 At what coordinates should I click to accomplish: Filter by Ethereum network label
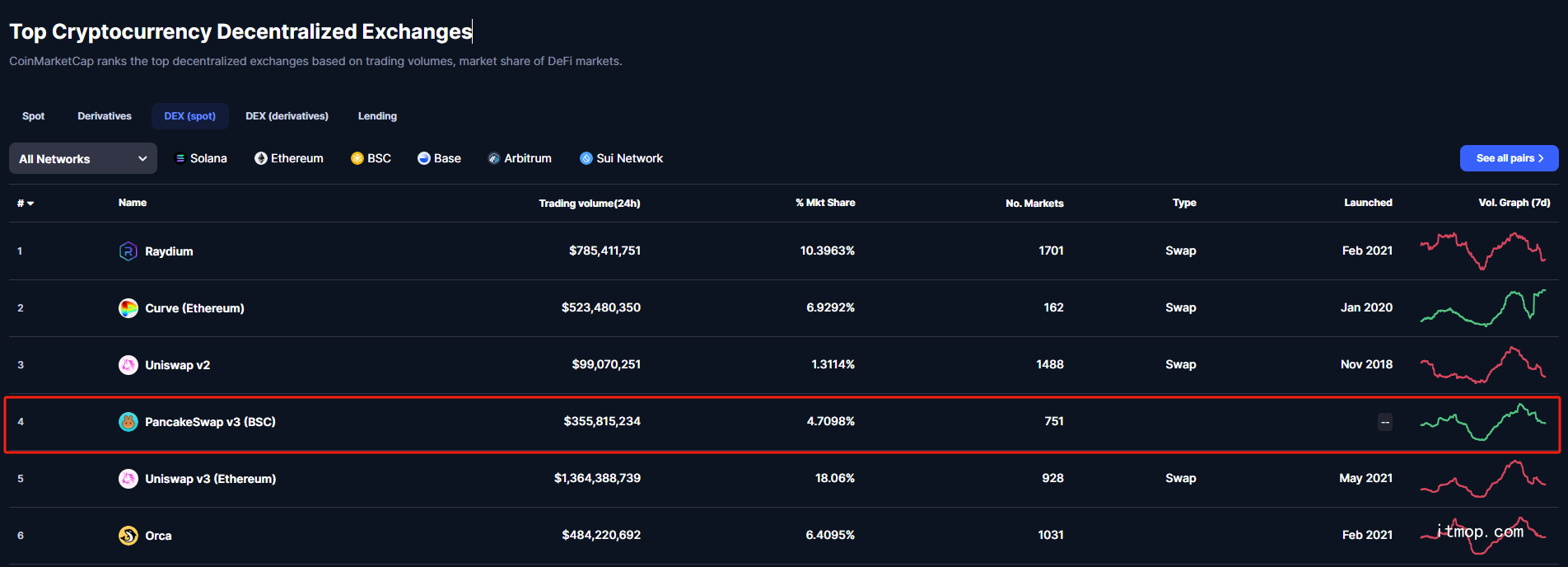pyautogui.click(x=297, y=158)
